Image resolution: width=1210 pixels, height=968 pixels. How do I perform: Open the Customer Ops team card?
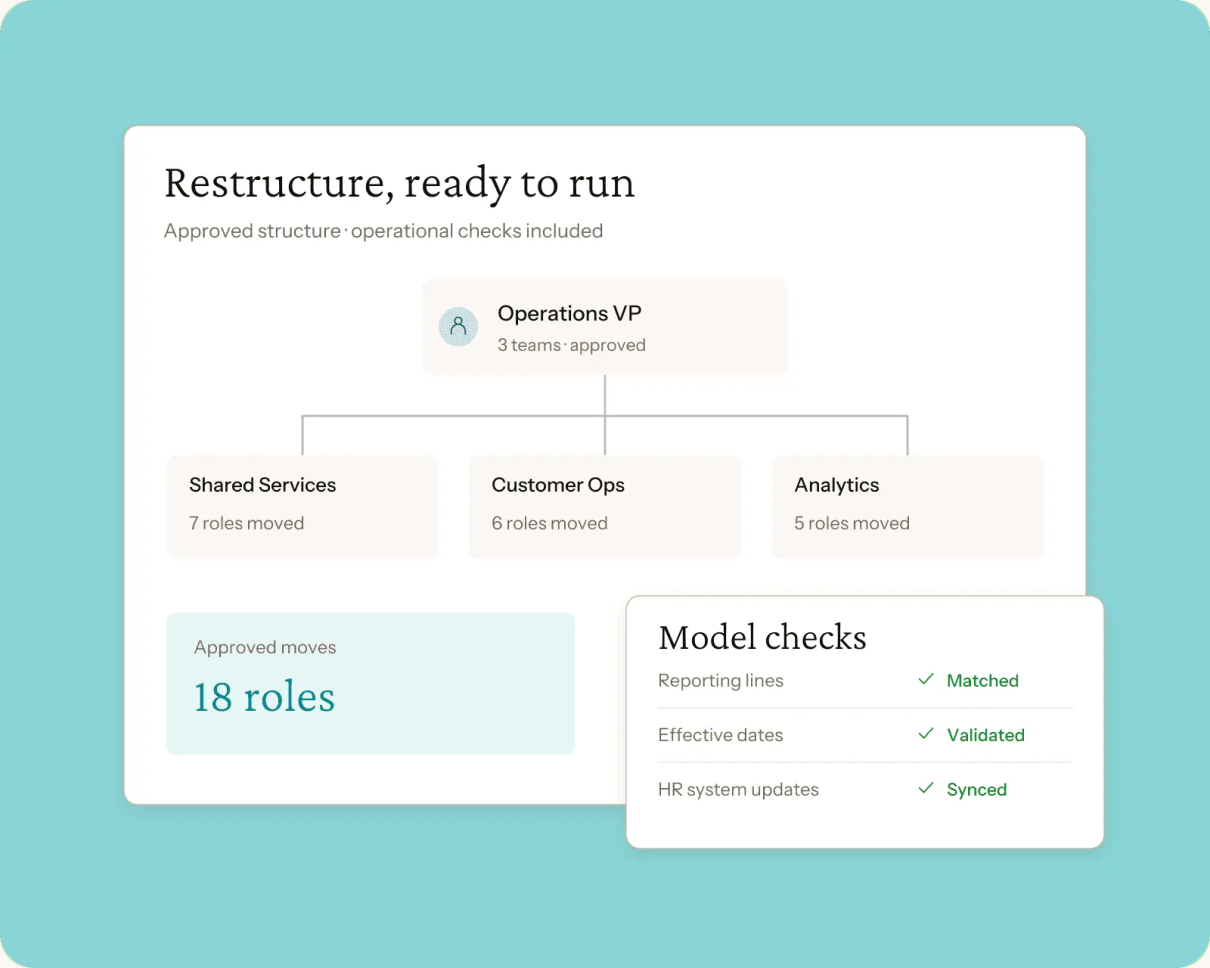[605, 506]
